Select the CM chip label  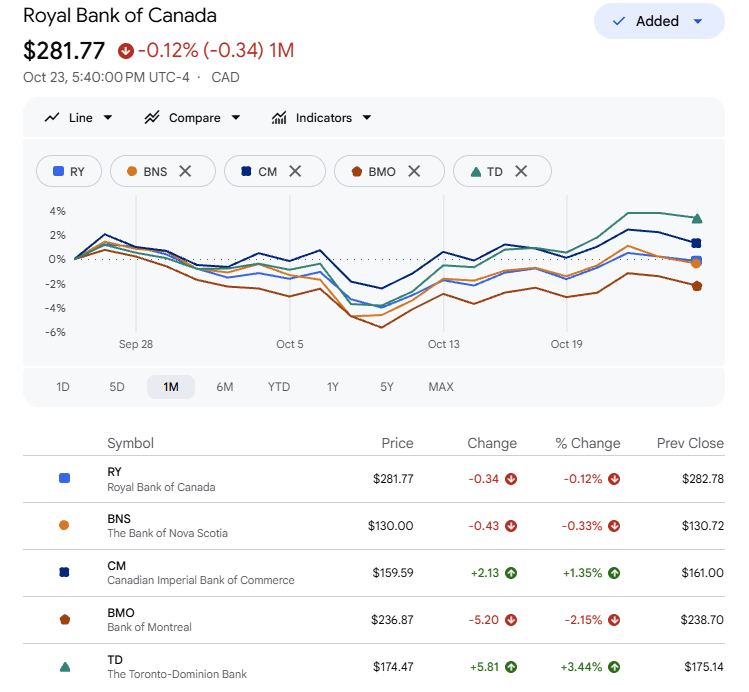click(268, 171)
